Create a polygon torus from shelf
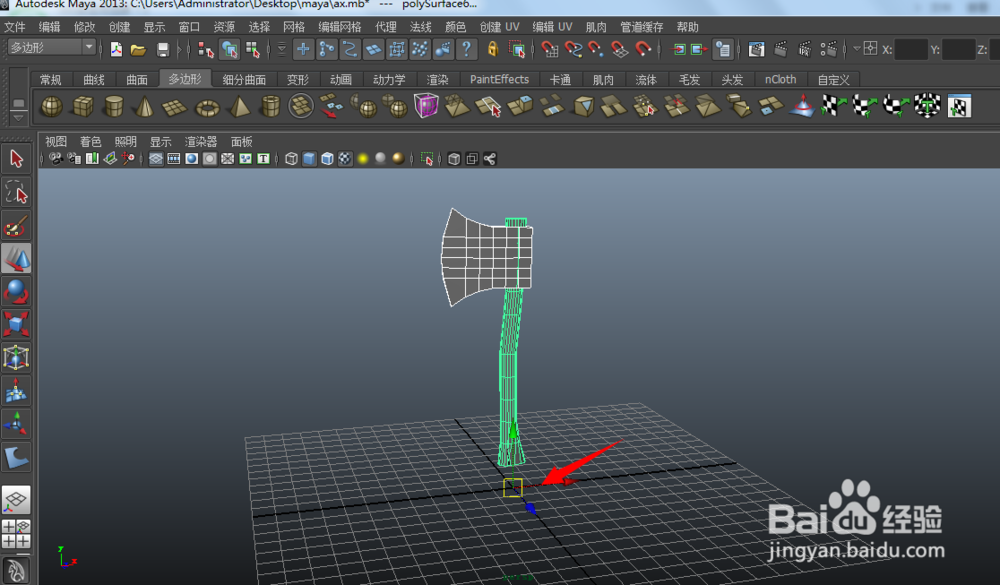The image size is (1000, 585). [x=207, y=107]
